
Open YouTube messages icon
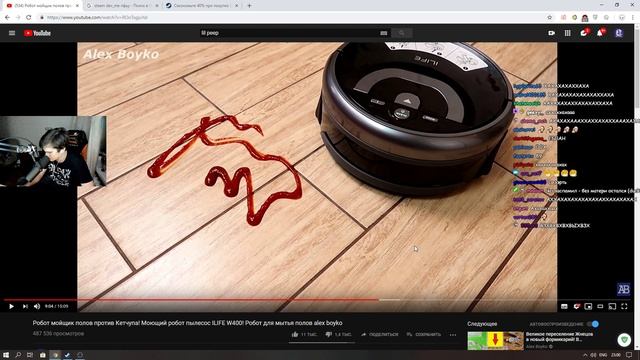click(x=584, y=33)
